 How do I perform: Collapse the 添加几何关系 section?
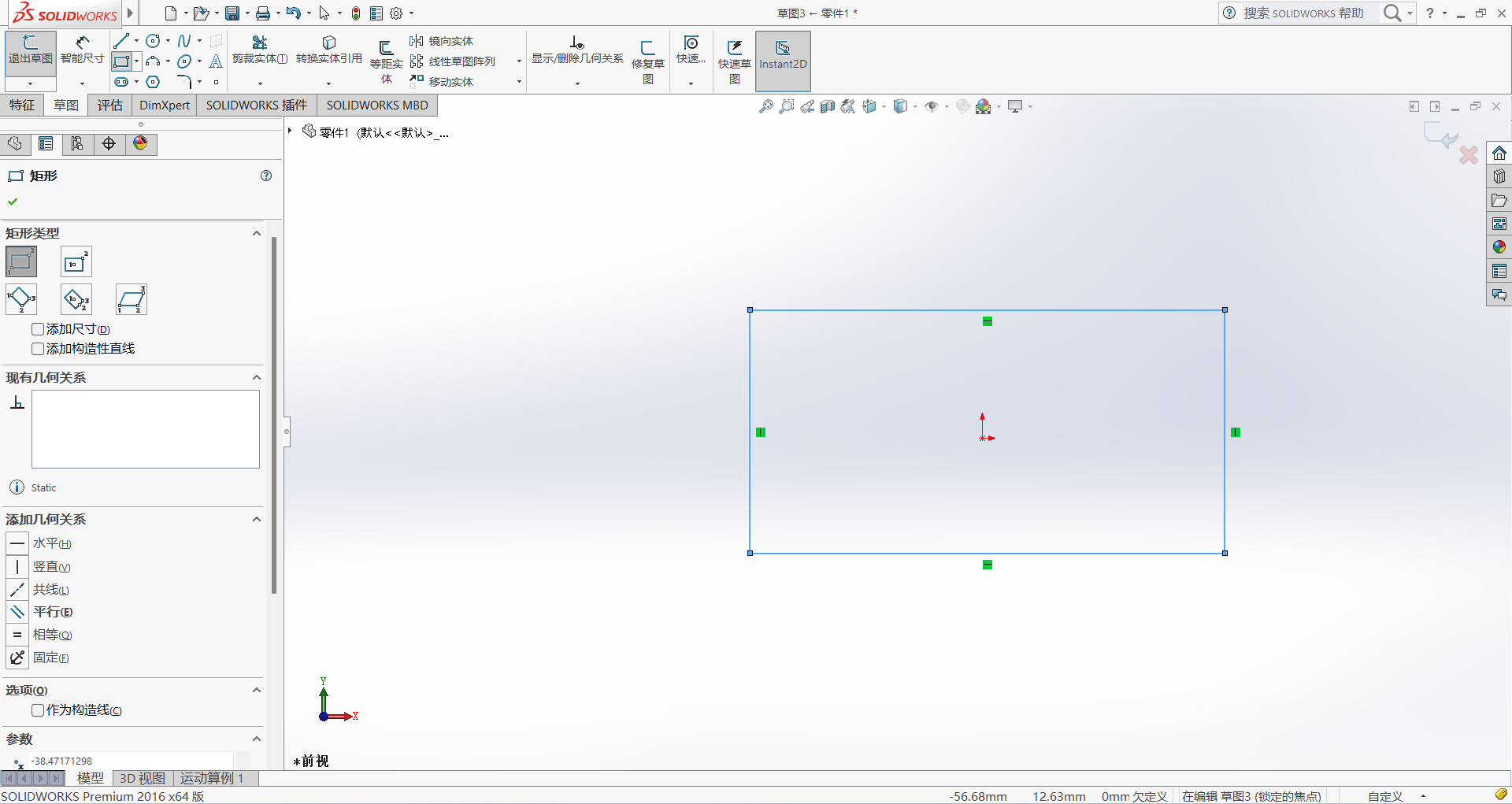pyautogui.click(x=256, y=519)
